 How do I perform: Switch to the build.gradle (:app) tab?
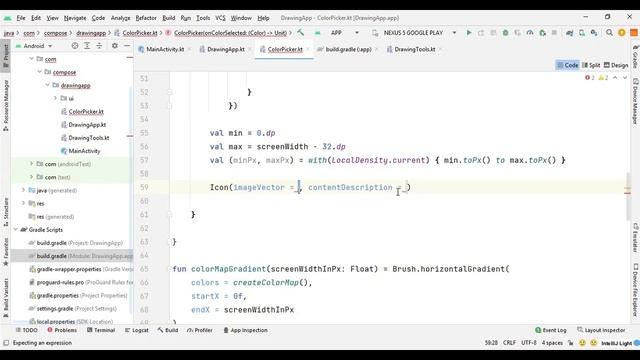[x=348, y=49]
